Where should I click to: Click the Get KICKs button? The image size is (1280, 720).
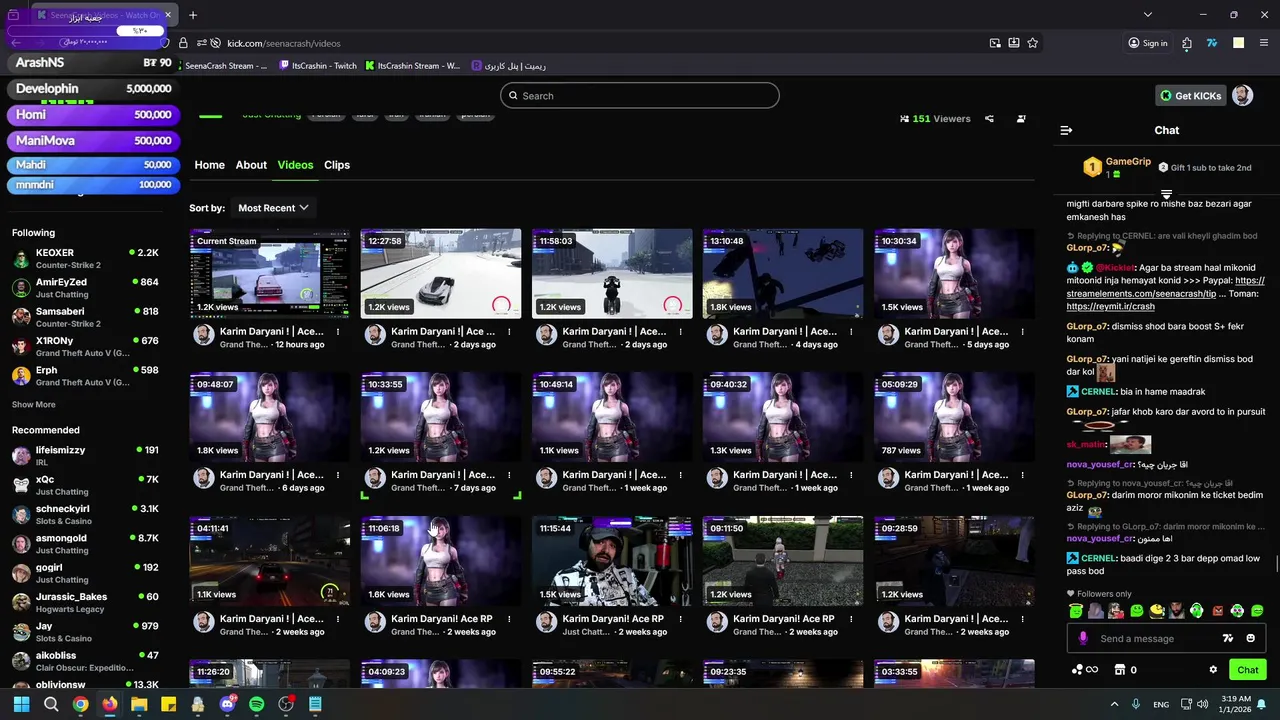tap(1190, 96)
